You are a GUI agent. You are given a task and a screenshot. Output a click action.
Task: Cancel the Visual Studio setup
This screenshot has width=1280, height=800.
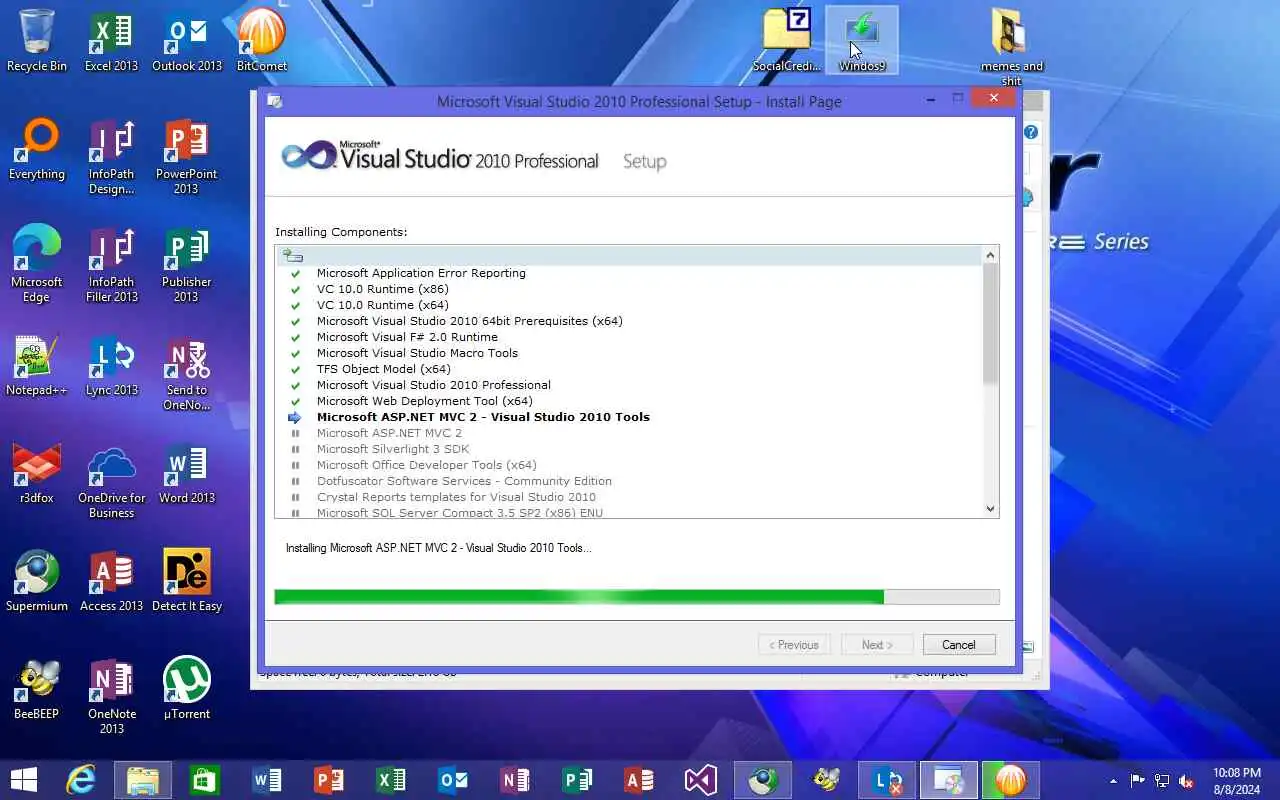959,645
